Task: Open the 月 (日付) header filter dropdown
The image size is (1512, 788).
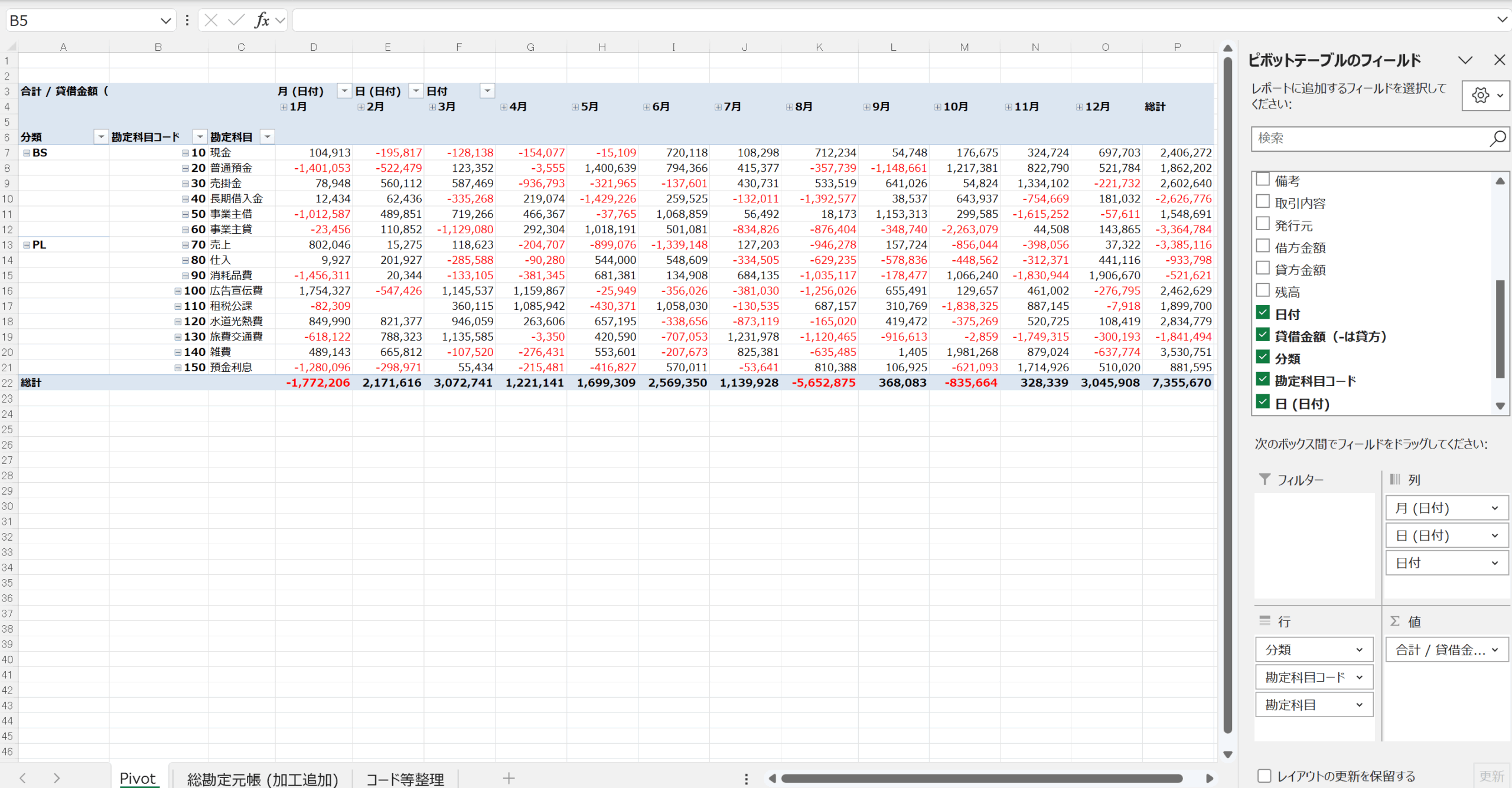Action: tap(344, 91)
